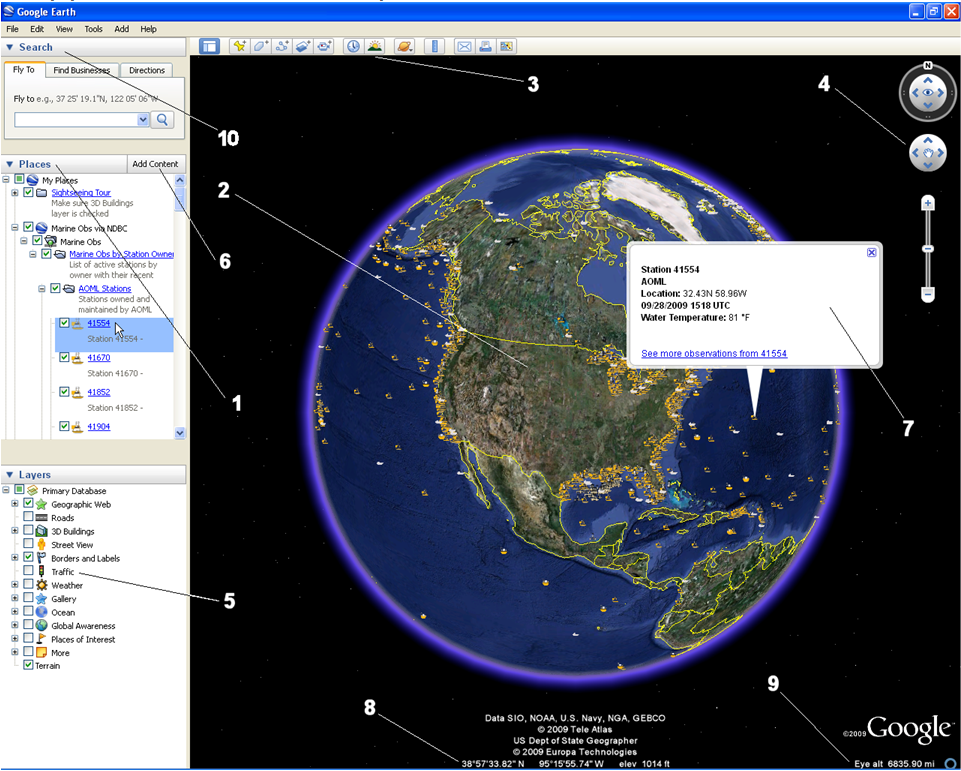The width and height of the screenshot is (961, 771).
Task: Collapse the Places panel header triangle
Action: (x=10, y=164)
